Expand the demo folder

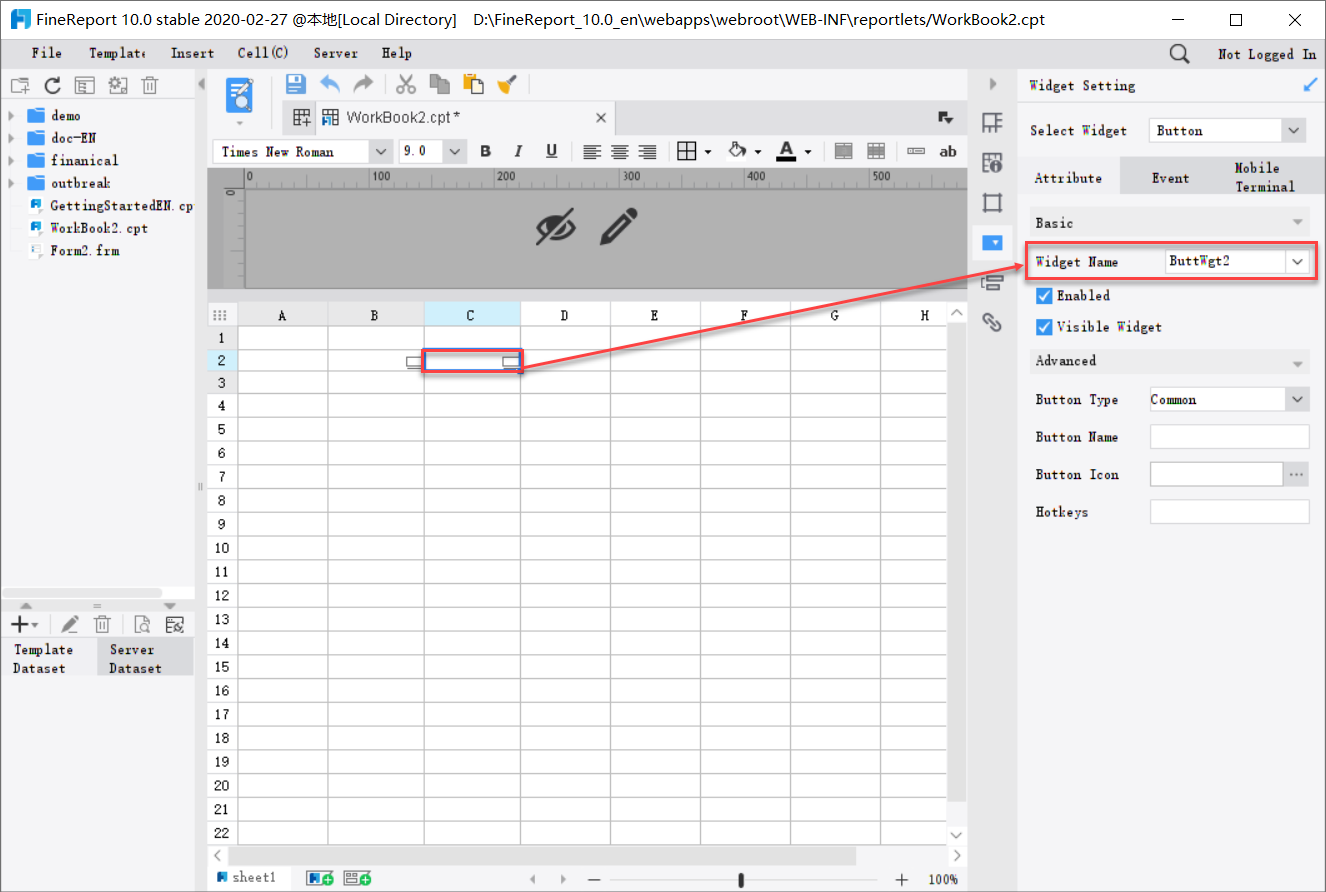coord(11,116)
